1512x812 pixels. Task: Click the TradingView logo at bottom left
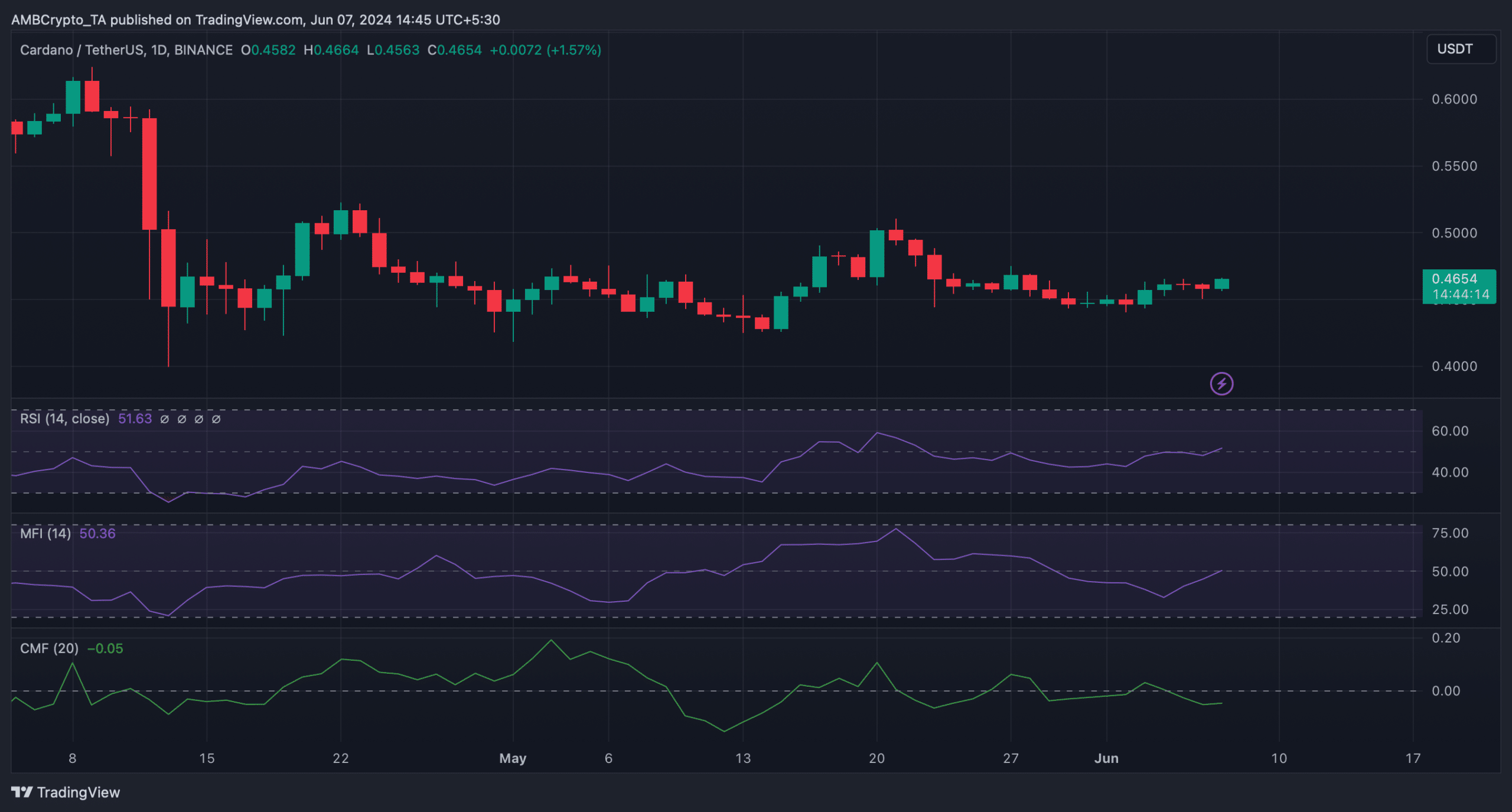(x=66, y=792)
